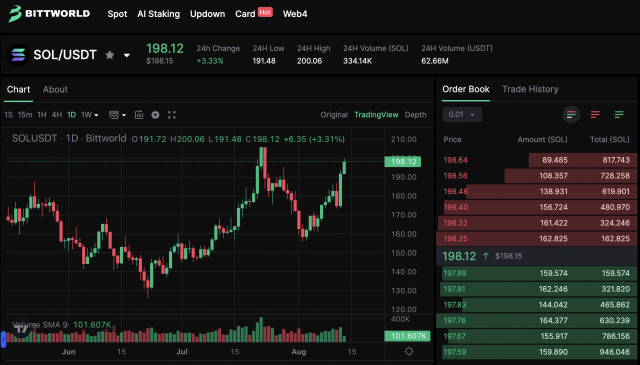Click the bid price 197.59
The height and width of the screenshot is (365, 640).
click(455, 352)
